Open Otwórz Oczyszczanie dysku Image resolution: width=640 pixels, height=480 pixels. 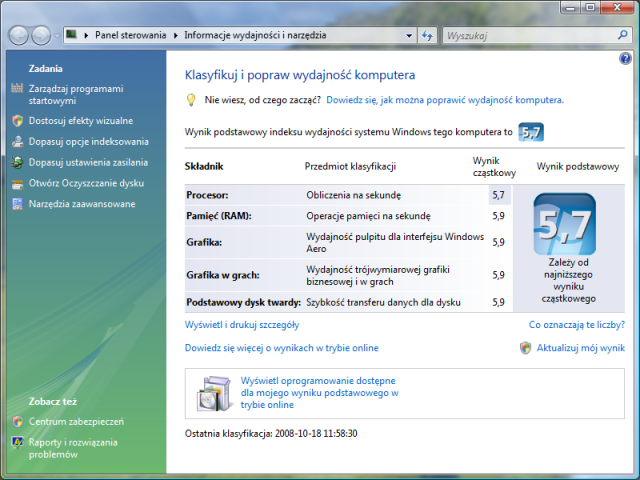(86, 183)
